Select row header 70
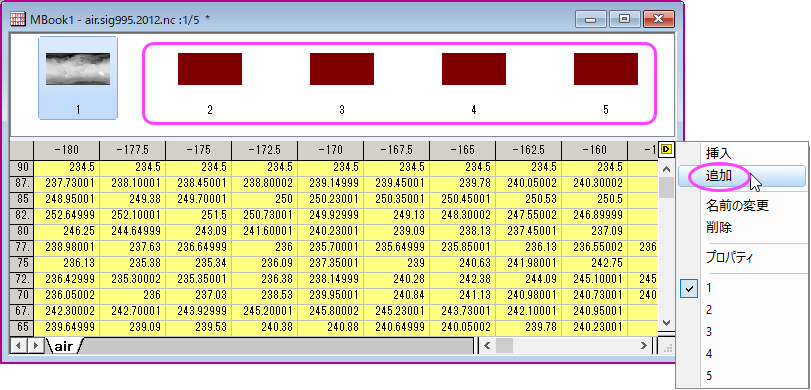Image resolution: width=811 pixels, height=390 pixels. [22, 296]
